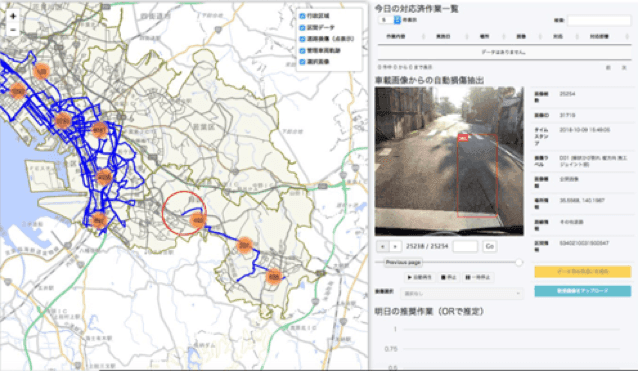
Task: Advance to next image with right arrow
Action: pyautogui.click(x=395, y=247)
